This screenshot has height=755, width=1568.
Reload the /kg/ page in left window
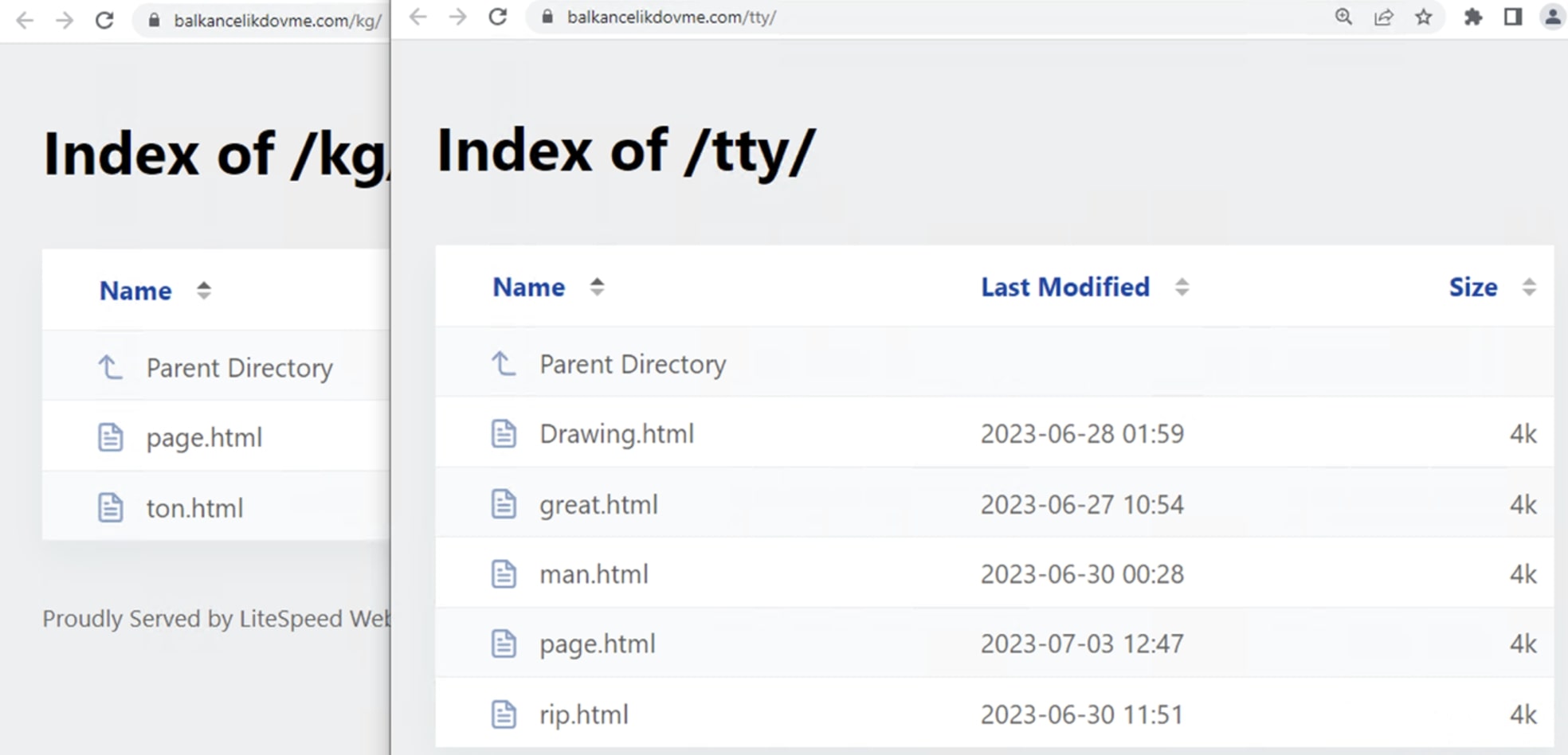tap(104, 20)
